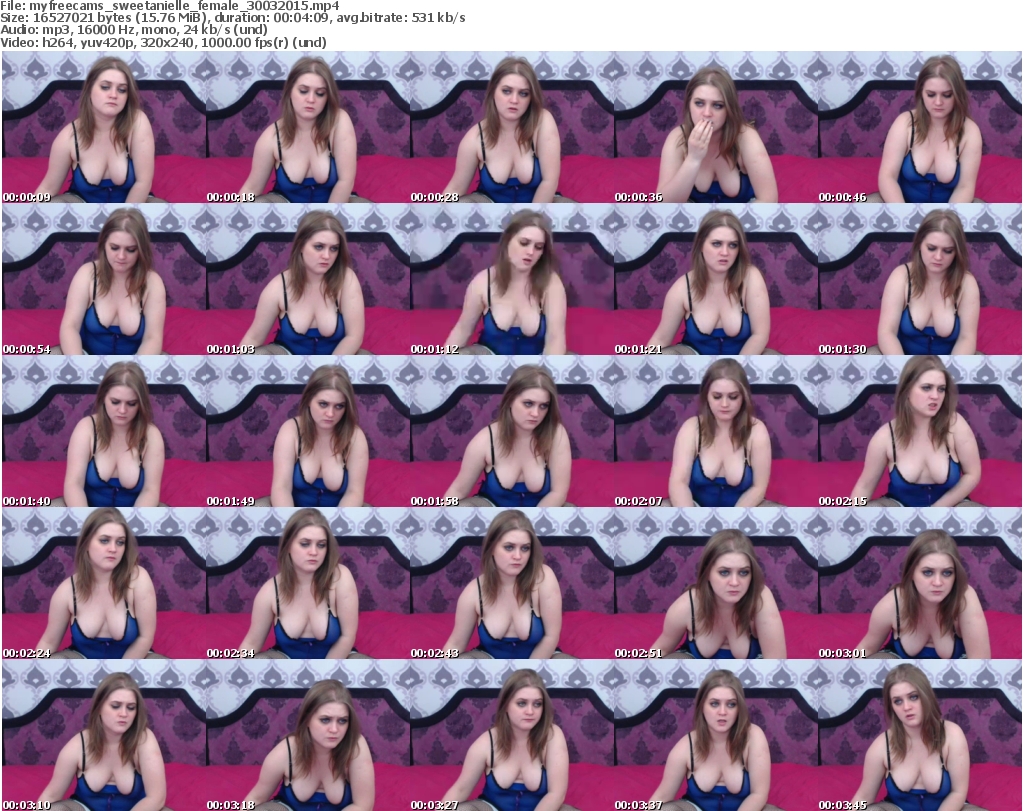Image resolution: width=1024 pixels, height=811 pixels.
Task: Select the thumbnail timestamped 00:00:46
Action: pos(920,127)
